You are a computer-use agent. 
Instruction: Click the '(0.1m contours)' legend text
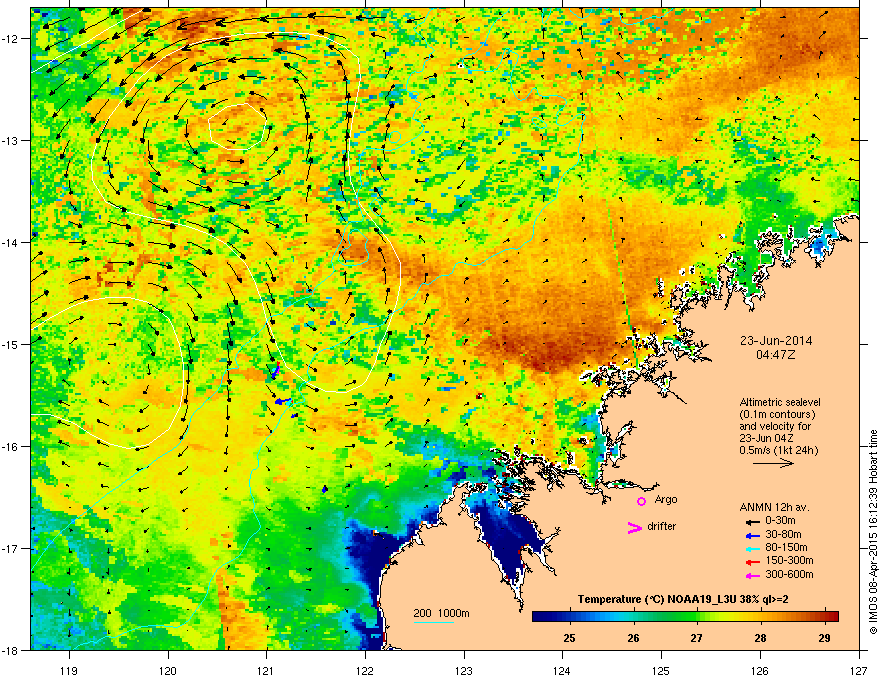tap(777, 414)
